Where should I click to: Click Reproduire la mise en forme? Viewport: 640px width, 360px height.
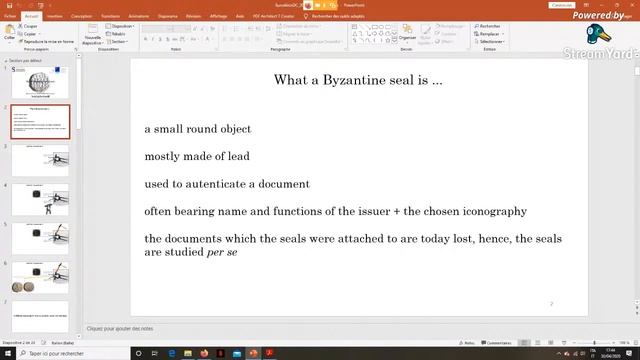point(46,42)
